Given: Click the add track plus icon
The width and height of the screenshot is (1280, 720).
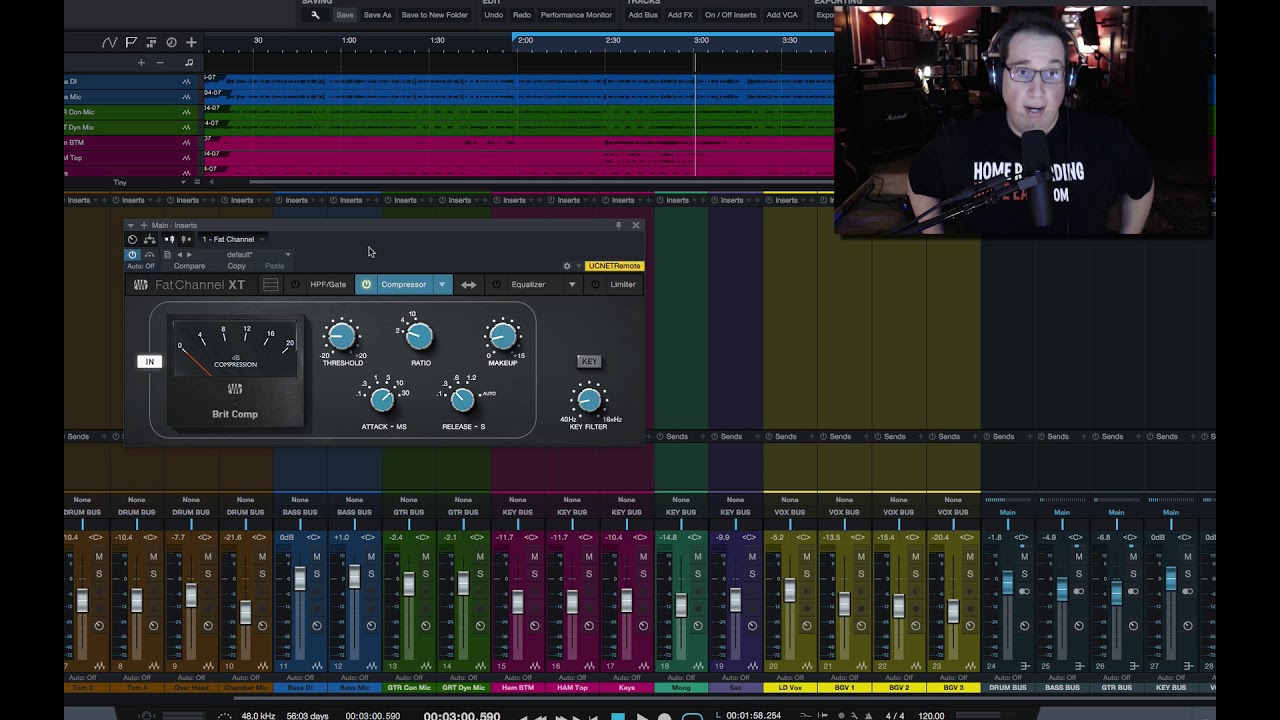Looking at the screenshot, I should [x=191, y=42].
